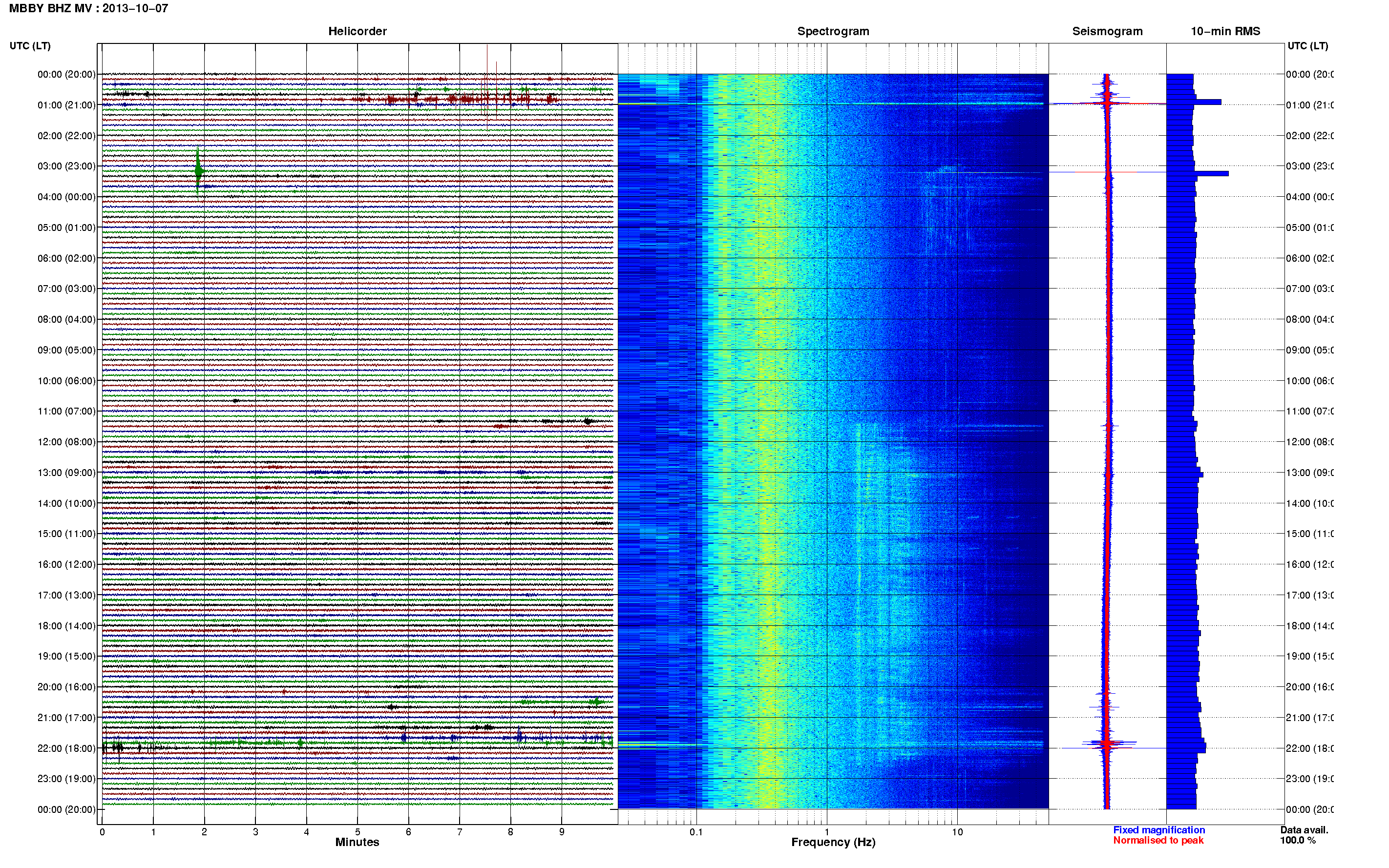Screen dimensions: 1389x868
Task: Click the 'Fixed magnification' legend text
Action: pos(1159,830)
